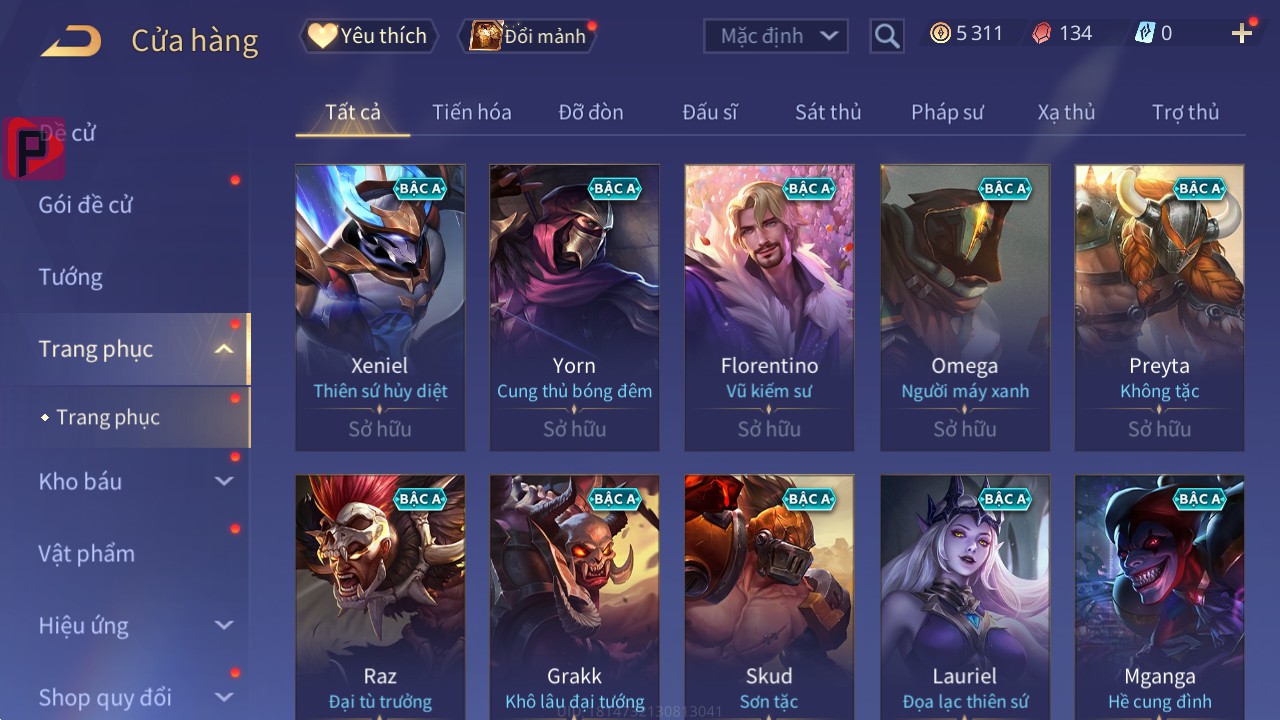This screenshot has height=720, width=1280.
Task: Select Tướng in the sidebar
Action: click(71, 277)
